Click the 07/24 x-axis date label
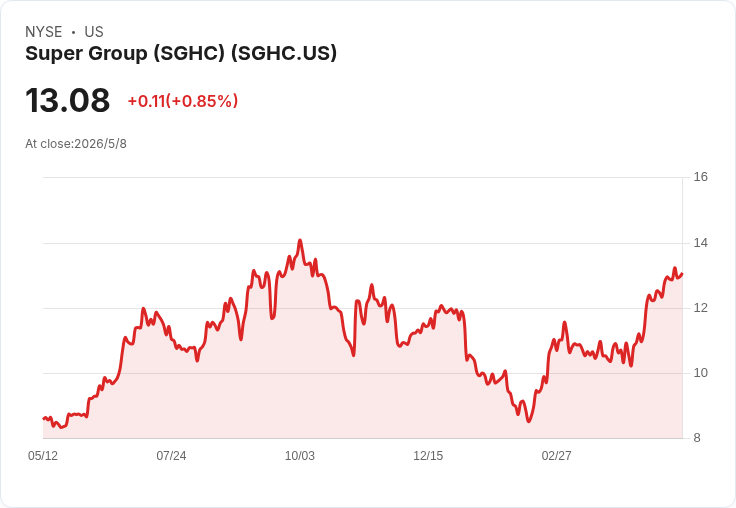Viewport: 736px width, 508px height. pos(171,456)
